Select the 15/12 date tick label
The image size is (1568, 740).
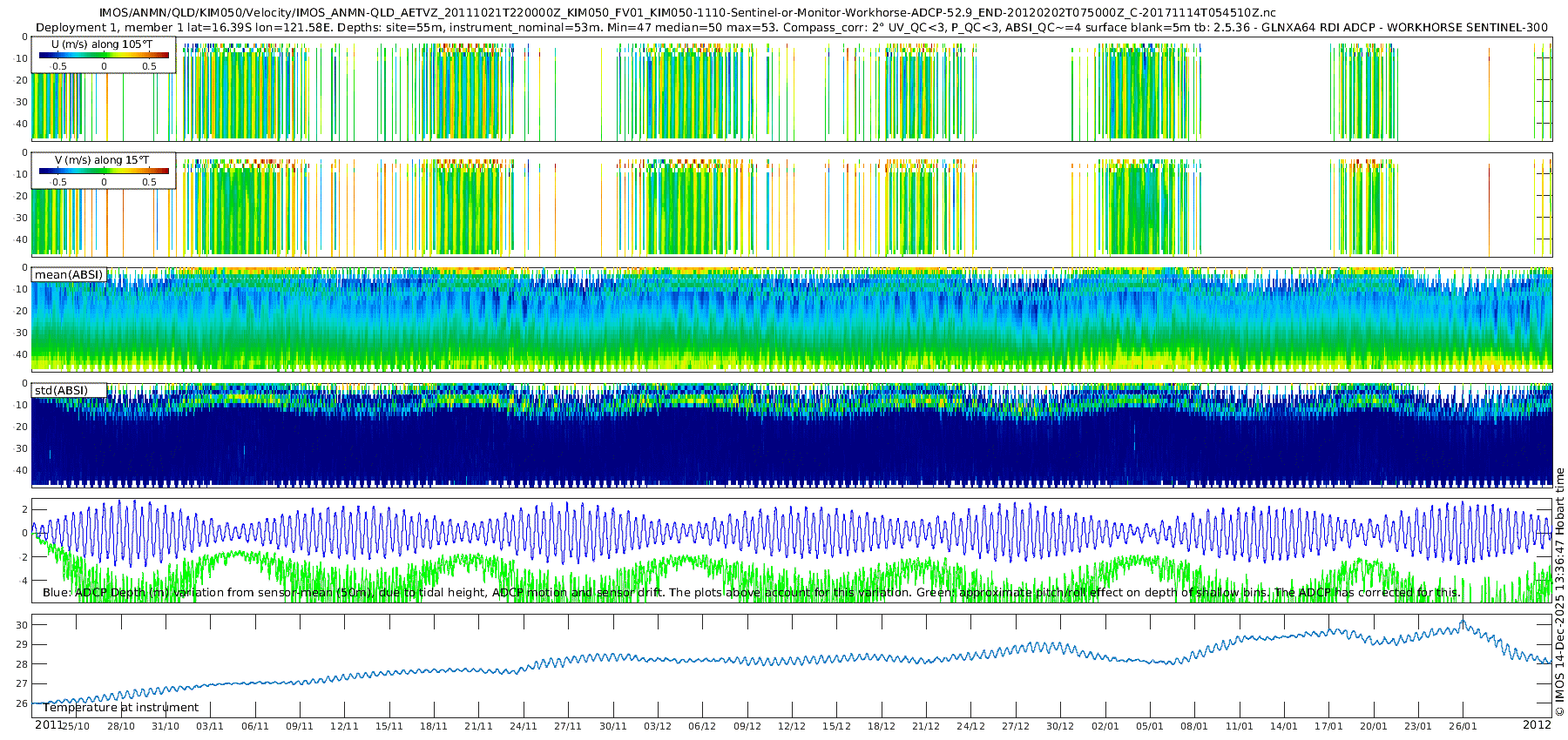(x=836, y=726)
